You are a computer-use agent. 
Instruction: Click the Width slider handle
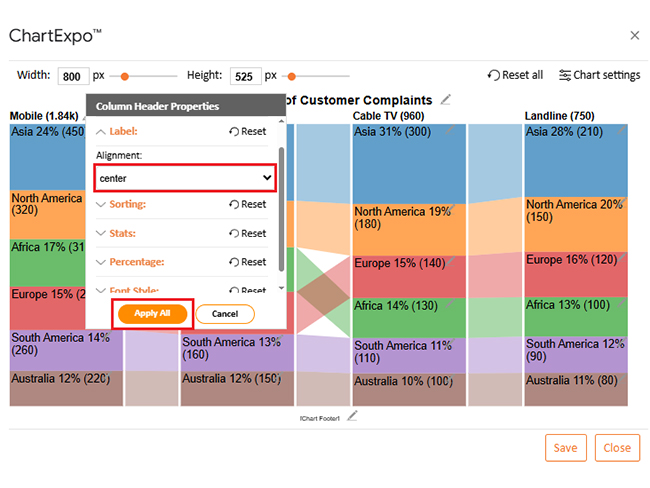(x=125, y=76)
